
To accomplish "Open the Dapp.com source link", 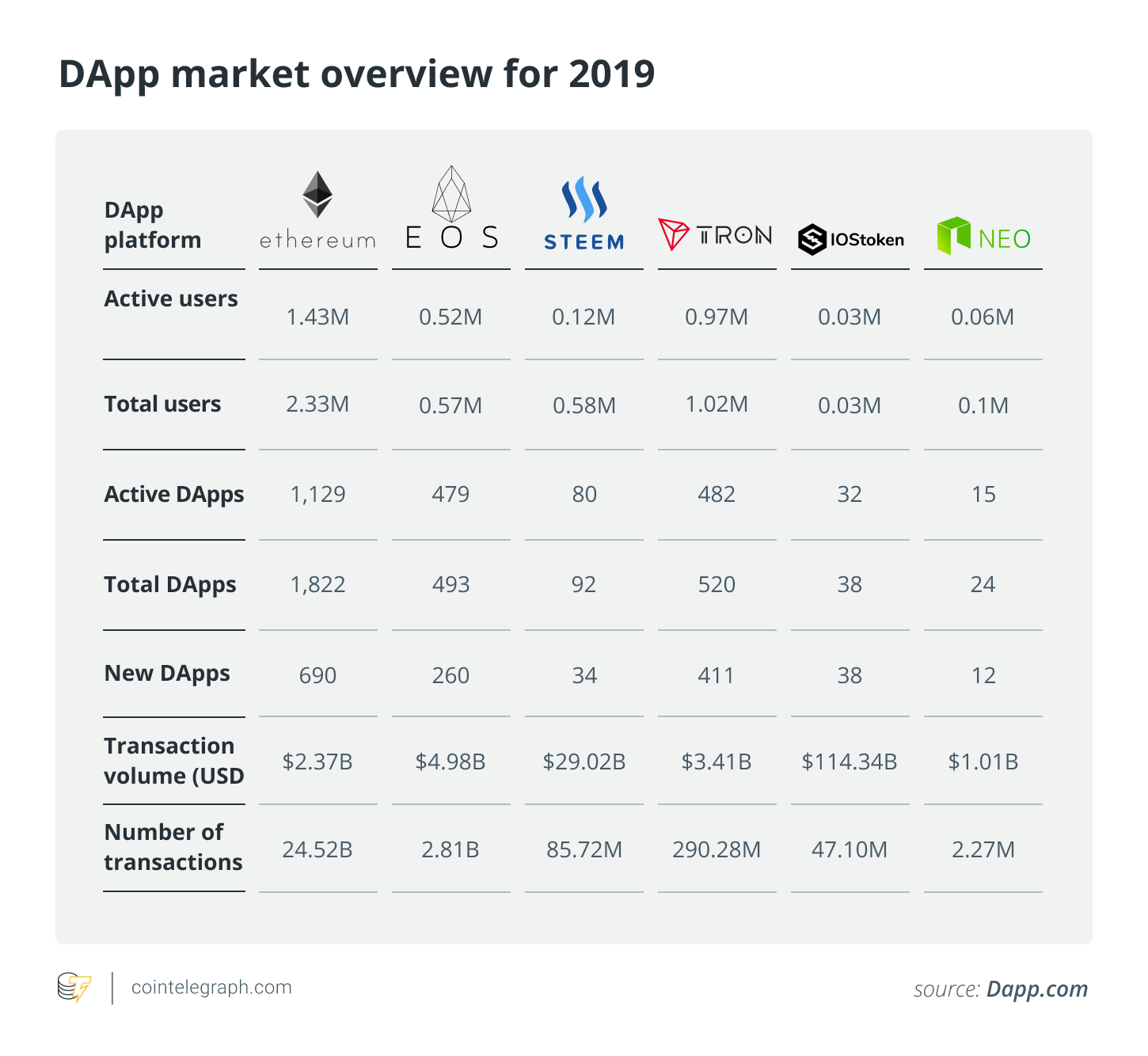I will (1037, 989).
